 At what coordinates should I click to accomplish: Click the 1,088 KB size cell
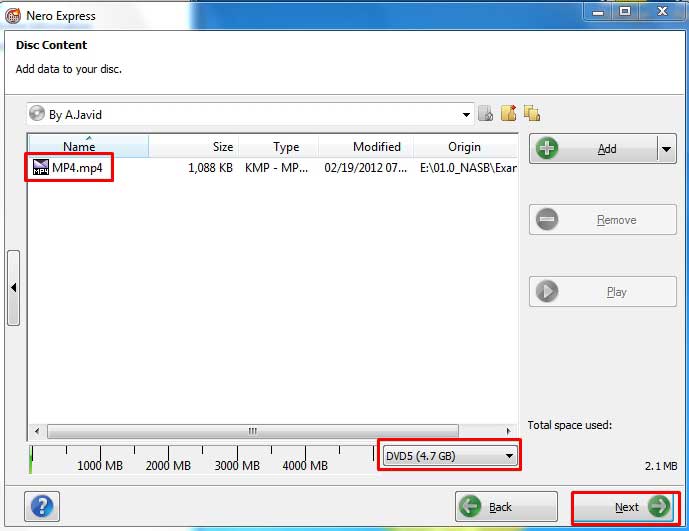(210, 167)
